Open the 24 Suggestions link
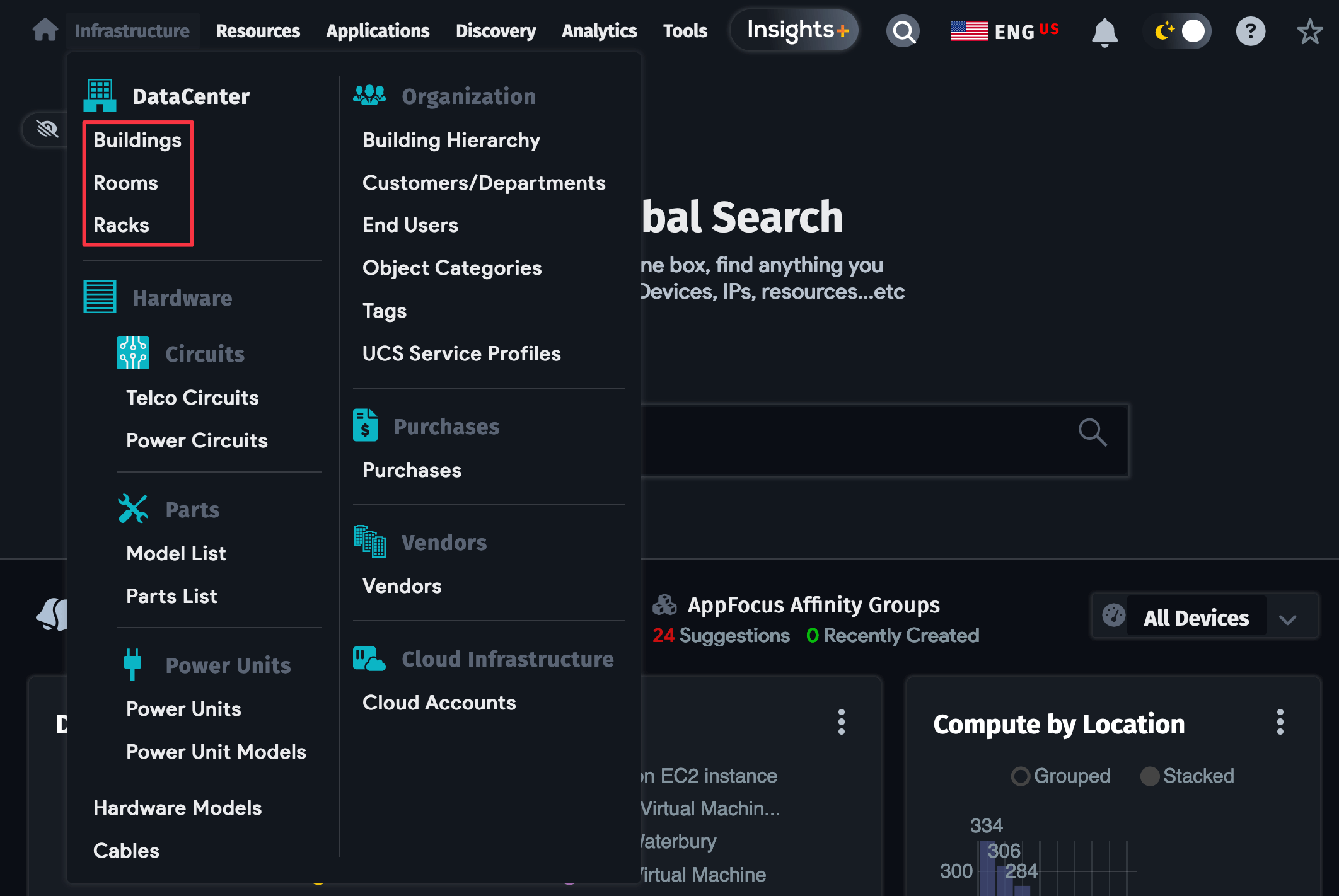The height and width of the screenshot is (896, 1339). 721,635
